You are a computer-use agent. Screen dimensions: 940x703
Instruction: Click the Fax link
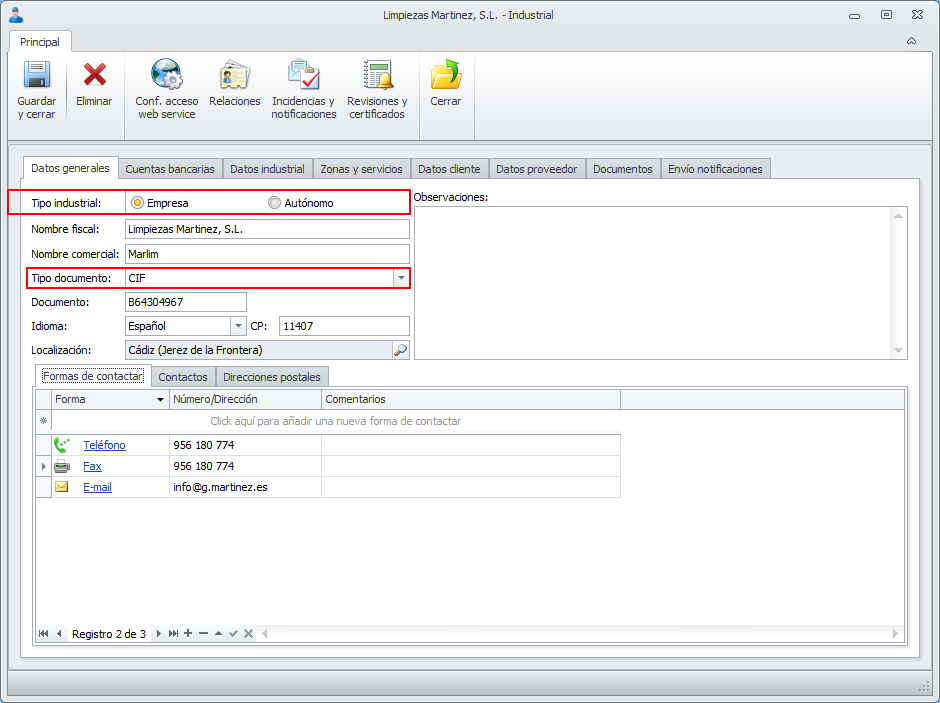click(x=92, y=466)
